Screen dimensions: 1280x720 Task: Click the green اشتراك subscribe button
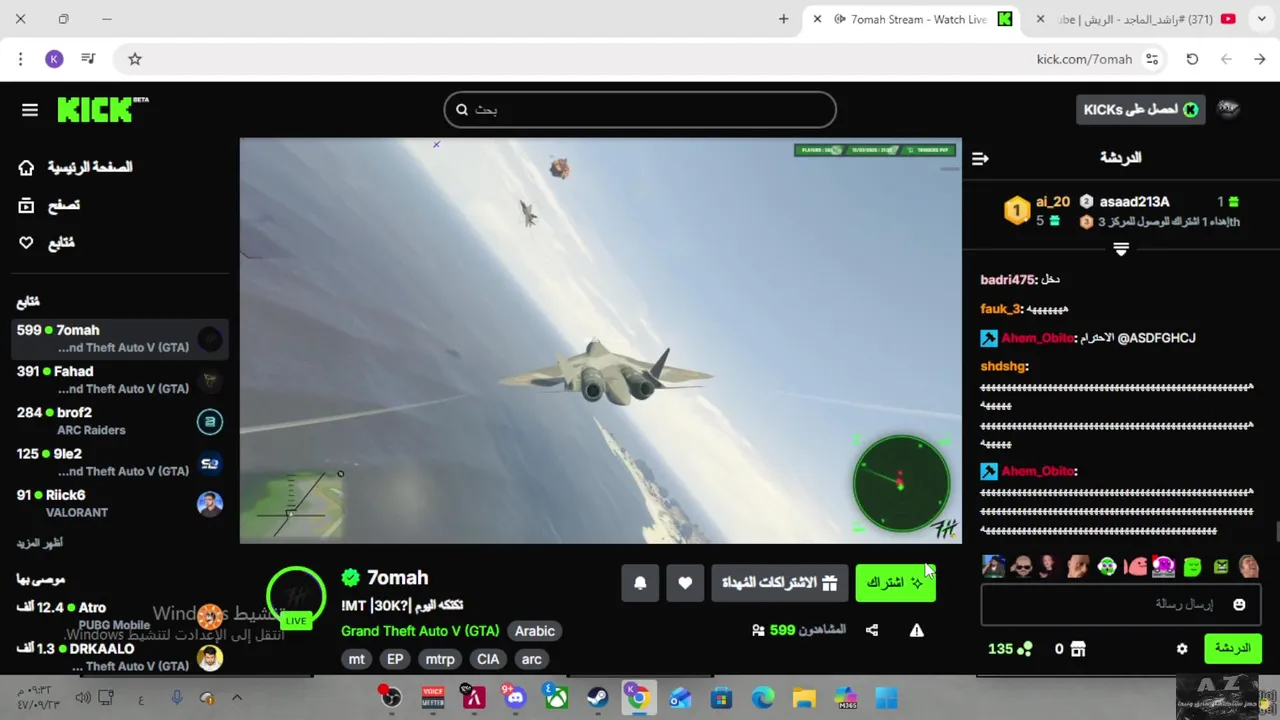click(x=895, y=583)
